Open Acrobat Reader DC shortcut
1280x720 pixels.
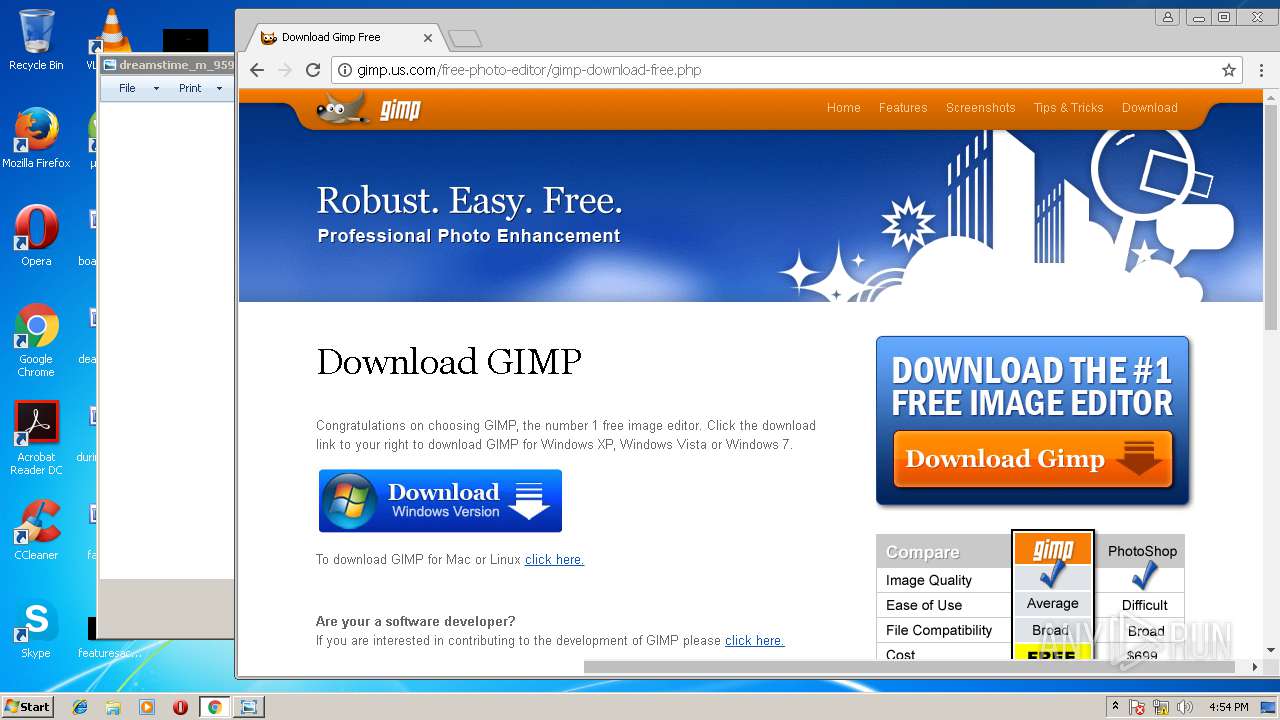[36, 438]
